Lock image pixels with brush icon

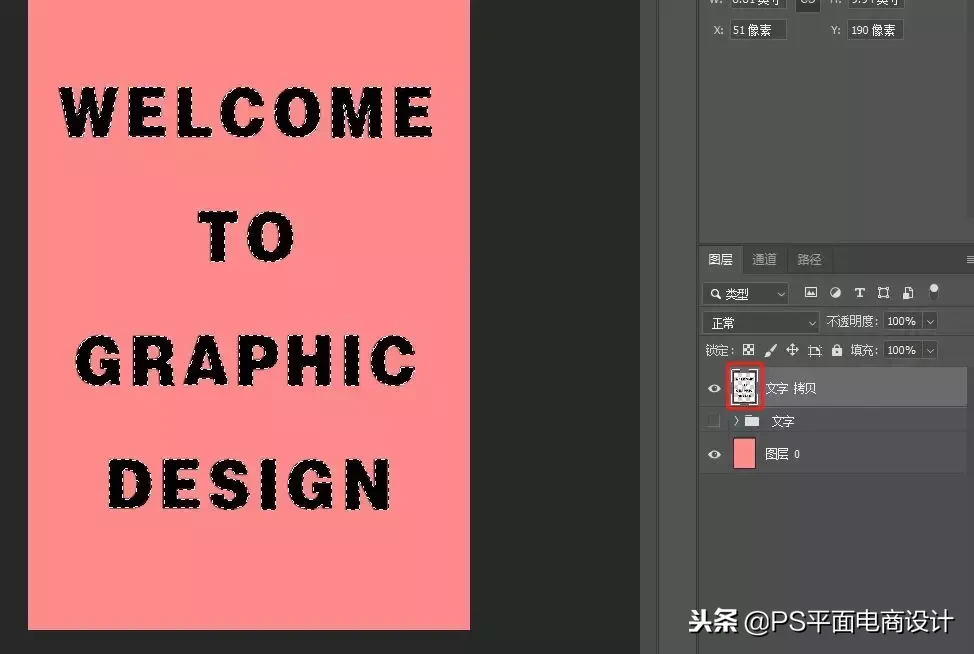(770, 350)
